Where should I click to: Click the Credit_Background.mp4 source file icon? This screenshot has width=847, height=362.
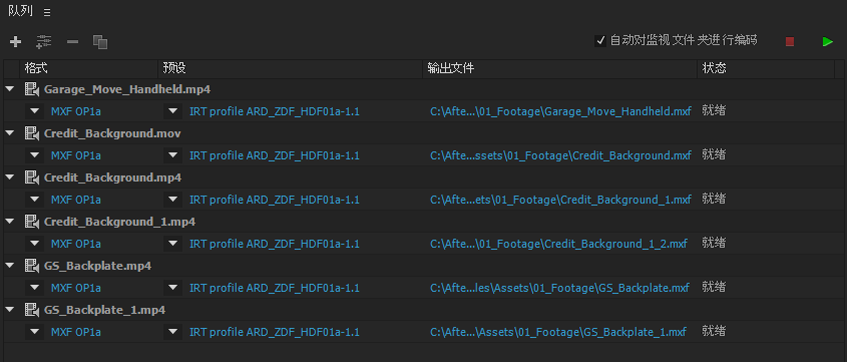pyautogui.click(x=31, y=178)
